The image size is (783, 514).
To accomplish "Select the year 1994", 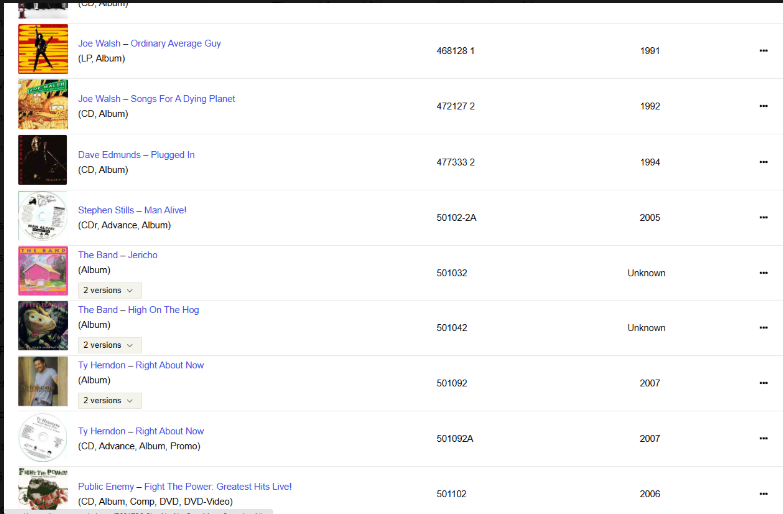I will (650, 162).
